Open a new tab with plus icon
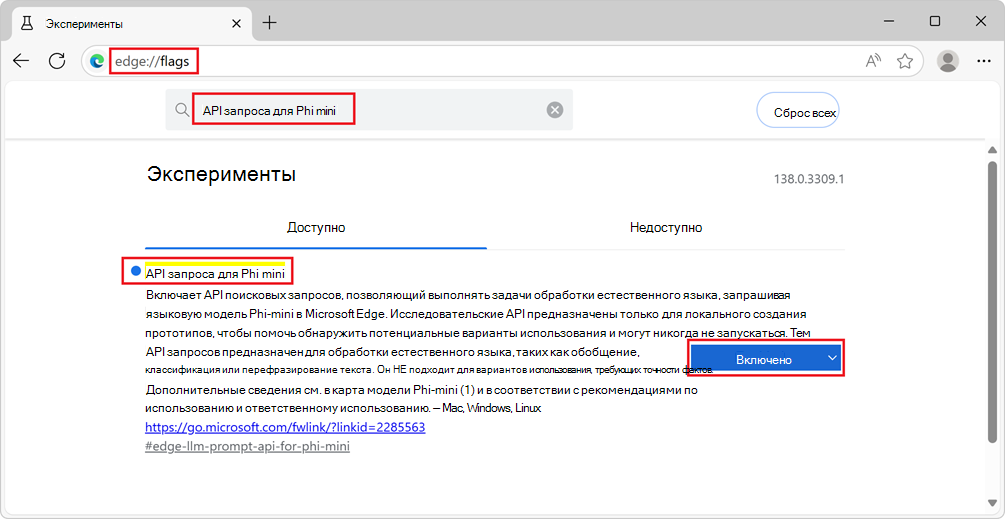The image size is (1005, 519). pos(270,22)
